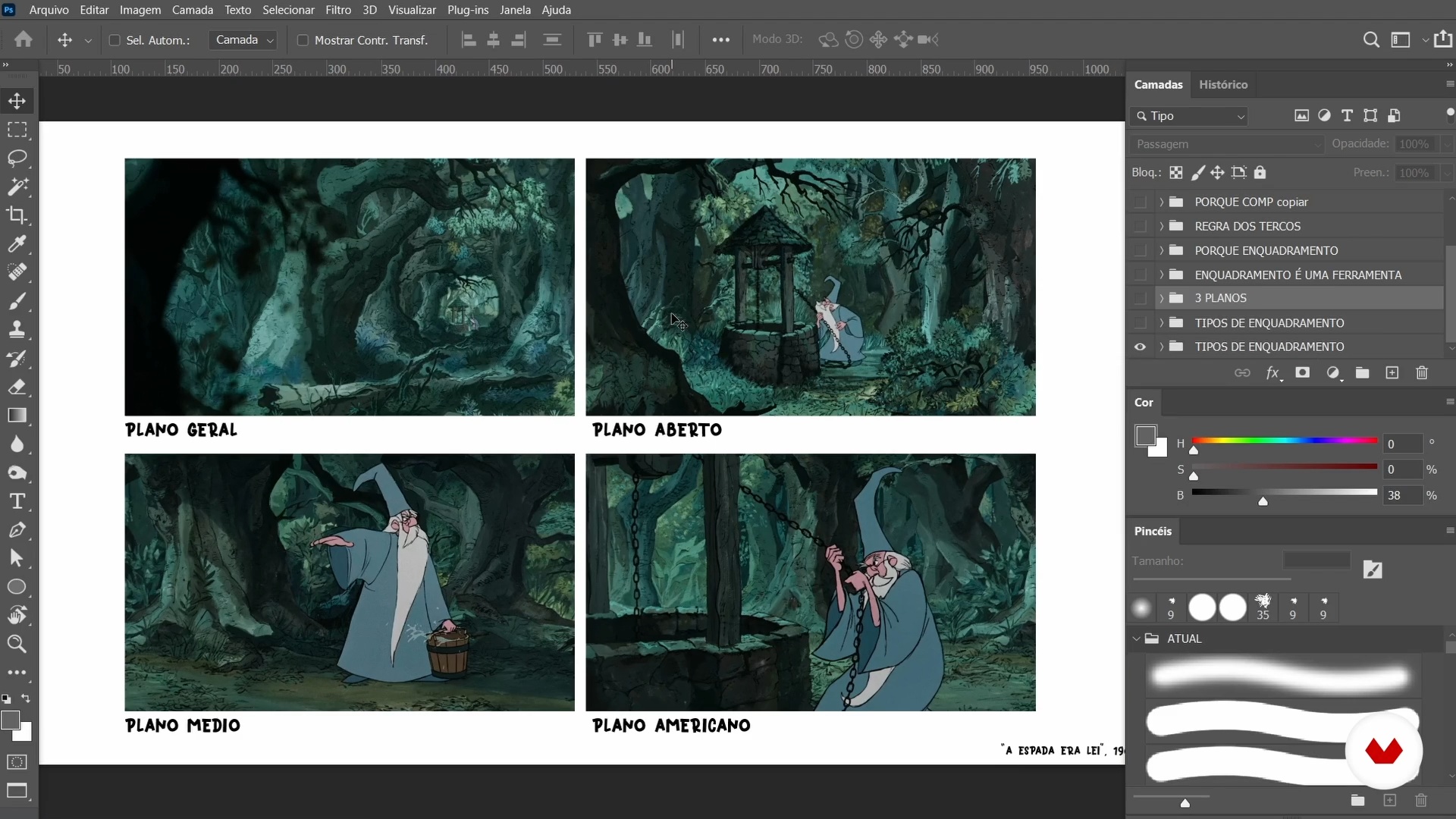1456x819 pixels.
Task: Select the Path Selection tool
Action: (x=17, y=558)
